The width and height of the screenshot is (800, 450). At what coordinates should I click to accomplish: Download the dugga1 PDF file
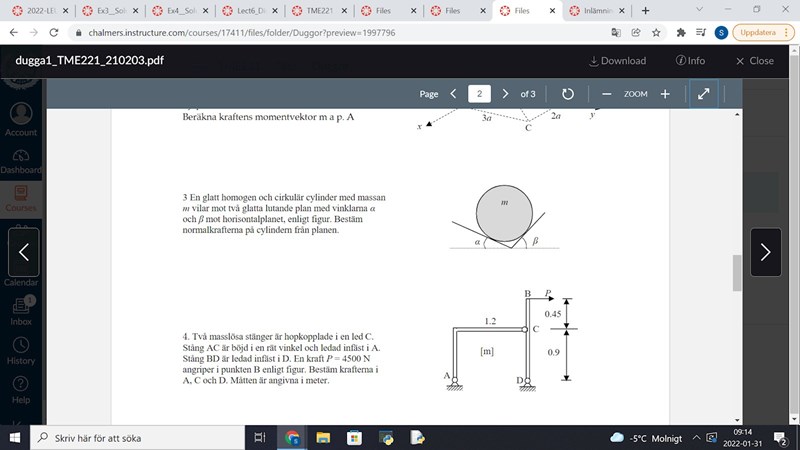point(617,60)
